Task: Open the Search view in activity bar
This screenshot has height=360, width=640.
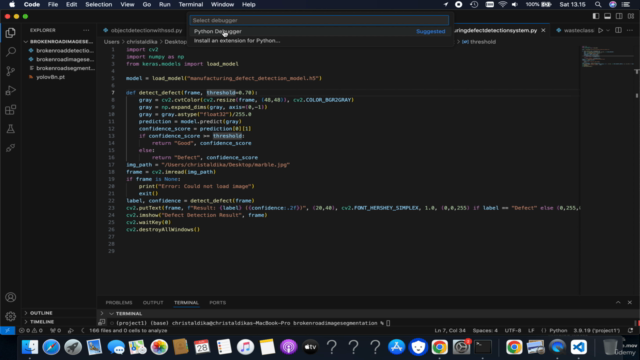Action: [11, 52]
